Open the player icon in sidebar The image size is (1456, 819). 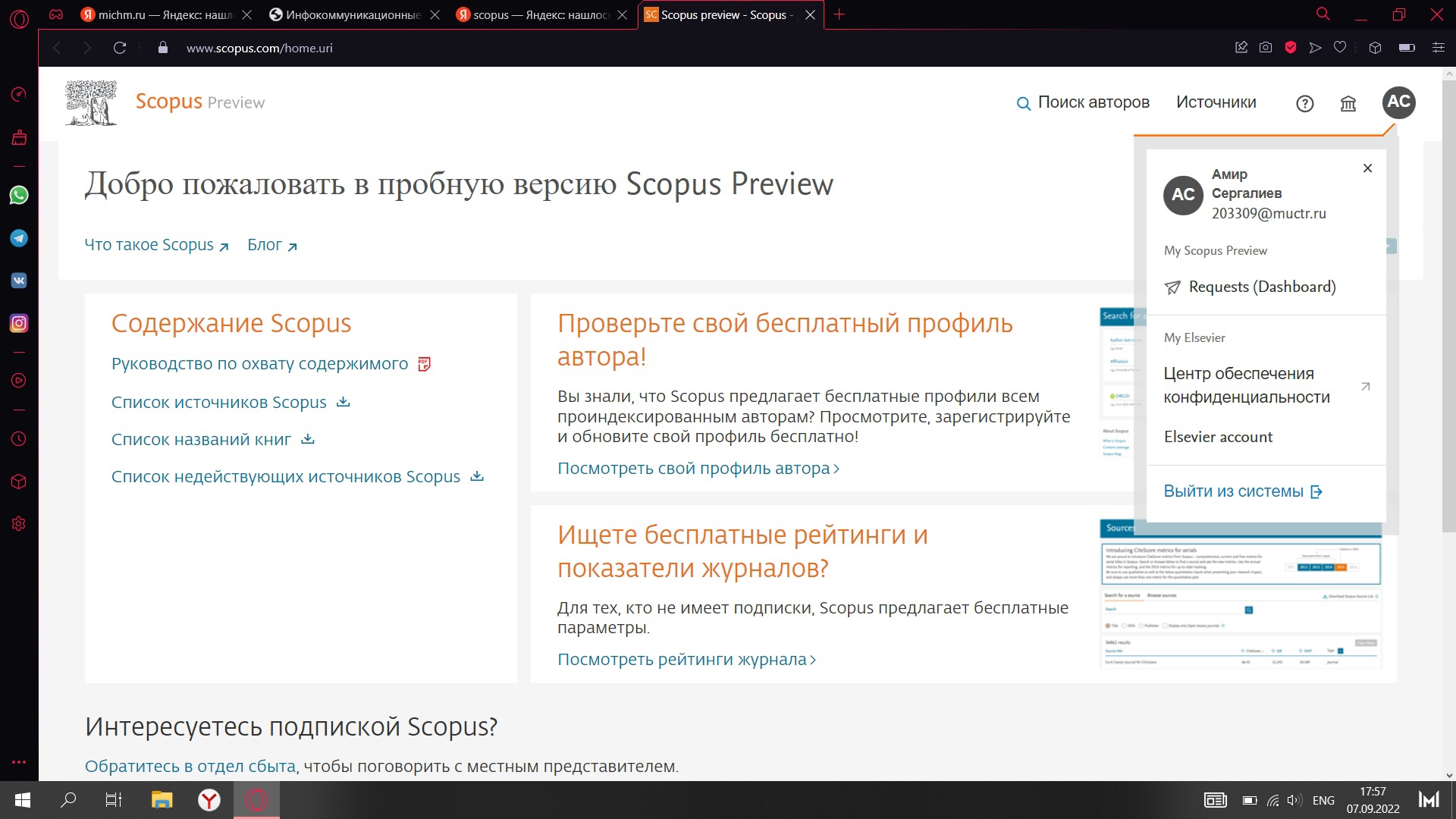point(19,381)
